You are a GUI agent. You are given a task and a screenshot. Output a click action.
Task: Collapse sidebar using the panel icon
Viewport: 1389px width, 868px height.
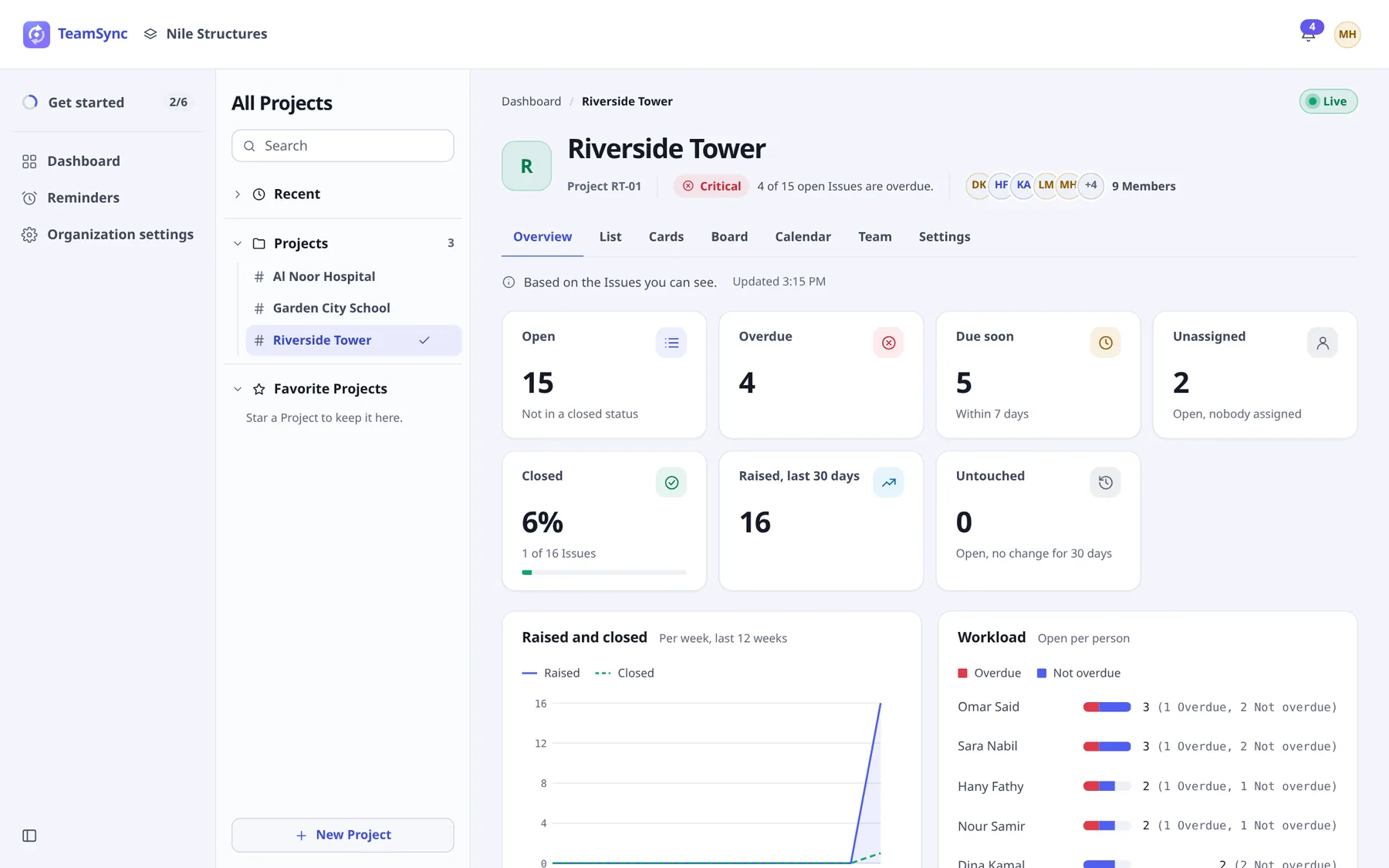point(29,836)
